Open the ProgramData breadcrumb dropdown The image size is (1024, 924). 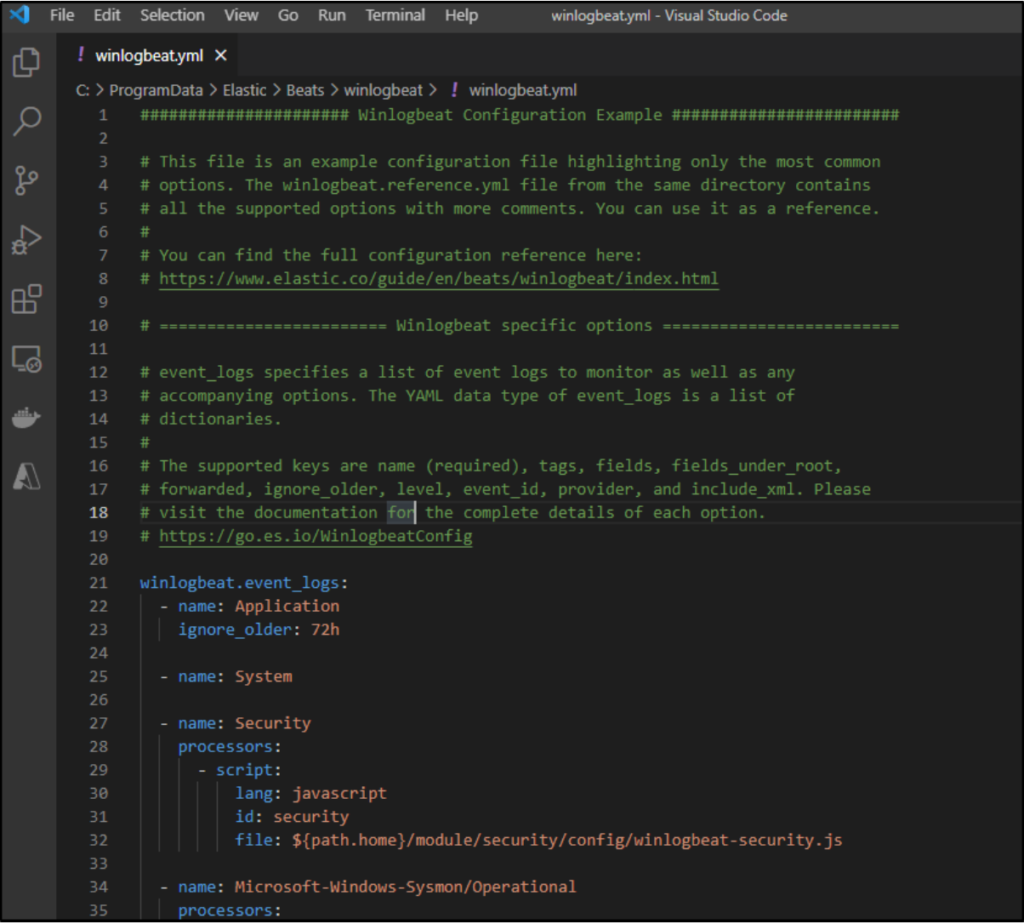156,90
